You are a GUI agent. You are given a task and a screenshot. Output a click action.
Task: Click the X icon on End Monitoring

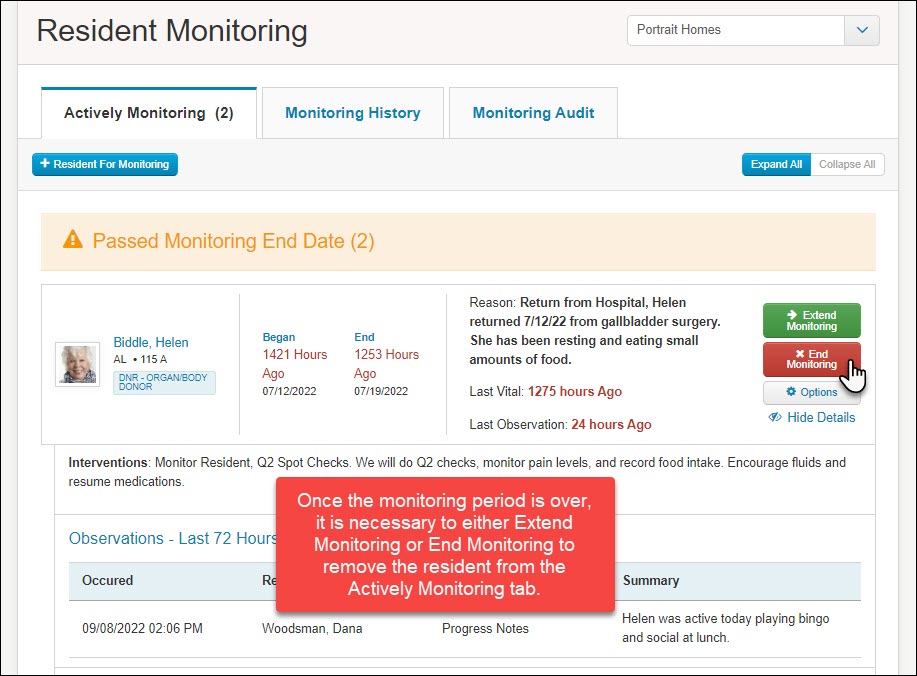(800, 354)
